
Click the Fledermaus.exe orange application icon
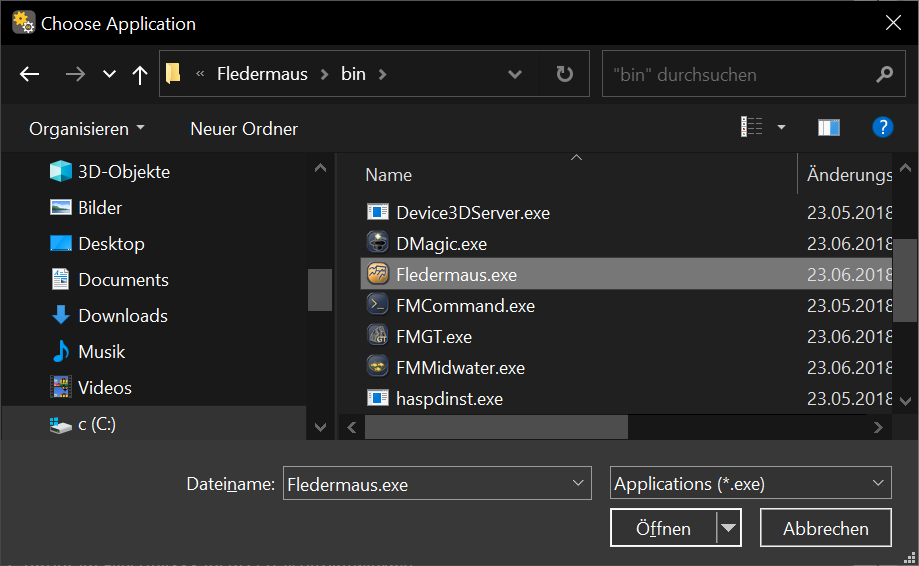(x=377, y=273)
